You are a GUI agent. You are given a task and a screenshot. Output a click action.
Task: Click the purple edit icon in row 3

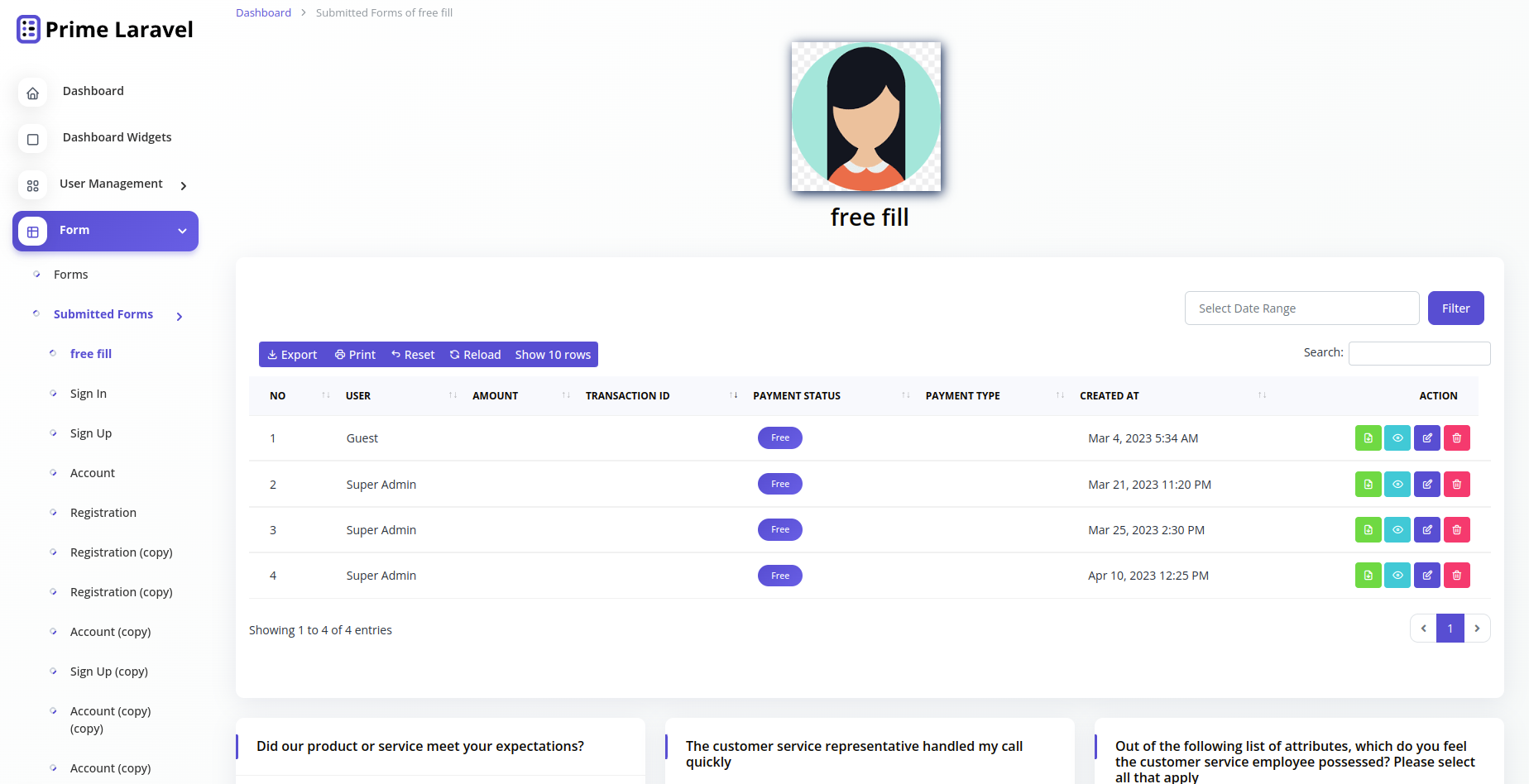pyautogui.click(x=1426, y=530)
